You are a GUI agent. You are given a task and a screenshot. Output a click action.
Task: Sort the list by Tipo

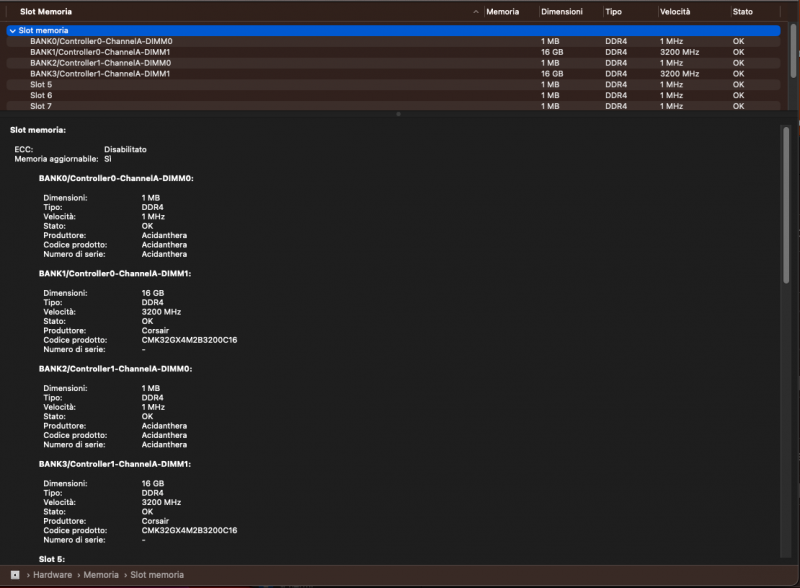pyautogui.click(x=613, y=12)
